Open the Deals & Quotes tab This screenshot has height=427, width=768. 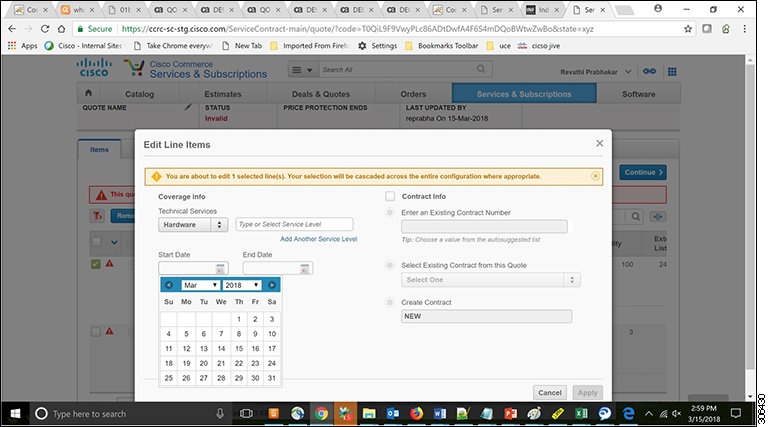pos(321,94)
